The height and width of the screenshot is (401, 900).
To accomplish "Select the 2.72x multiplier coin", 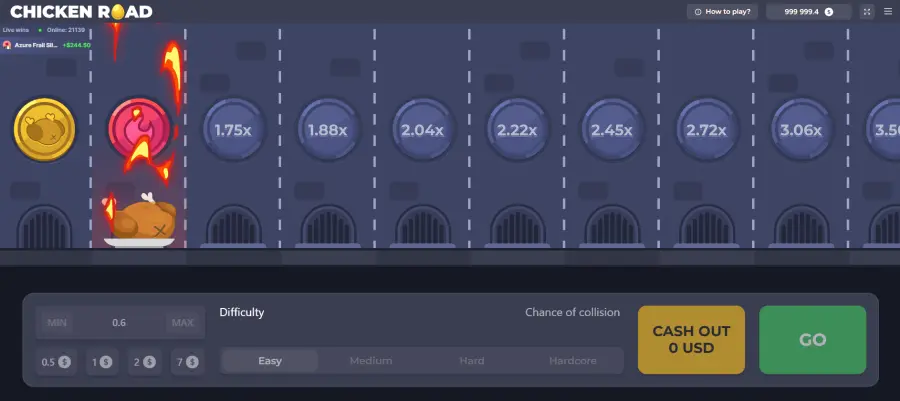I will click(707, 130).
